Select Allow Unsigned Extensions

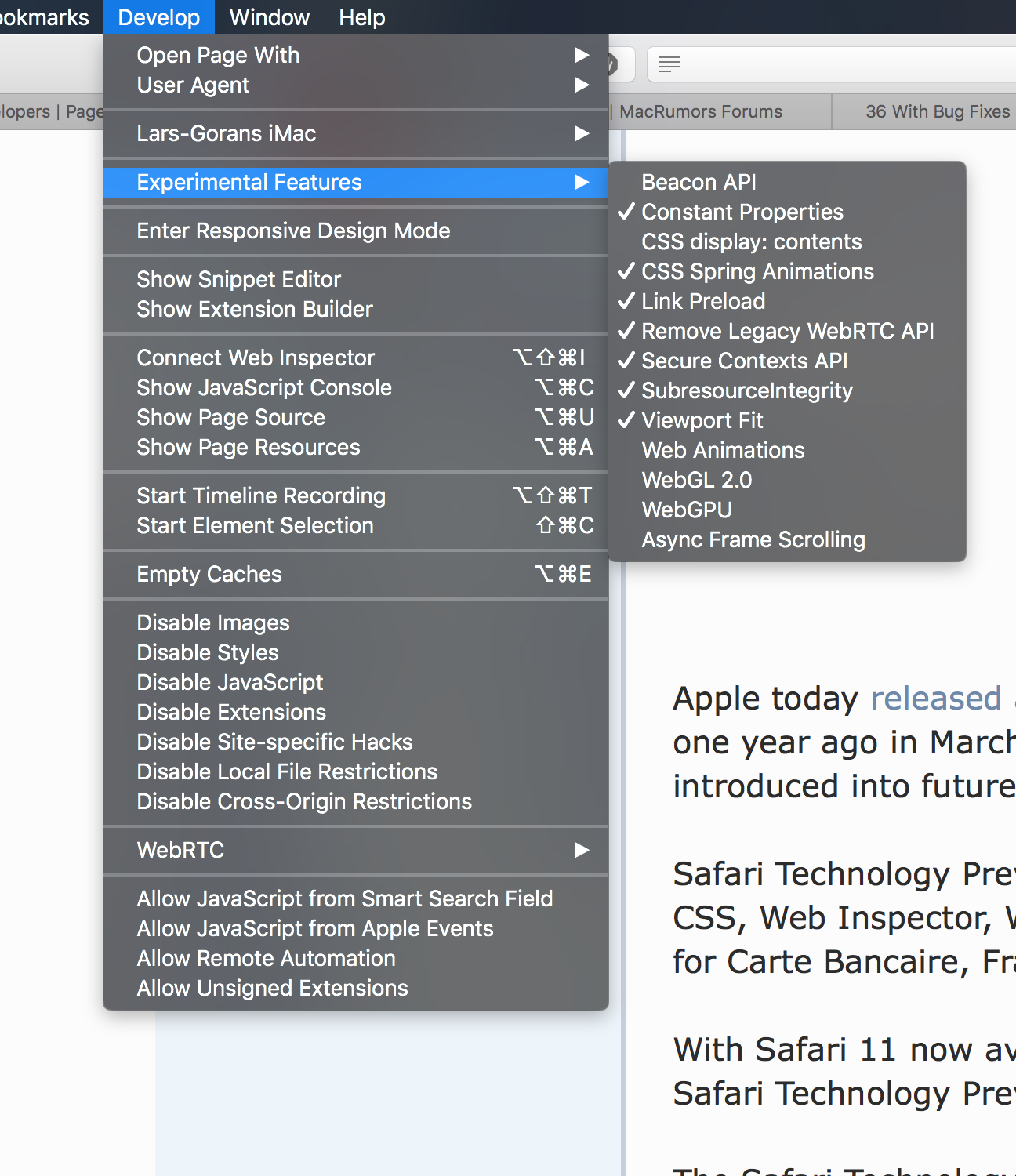pos(356,988)
